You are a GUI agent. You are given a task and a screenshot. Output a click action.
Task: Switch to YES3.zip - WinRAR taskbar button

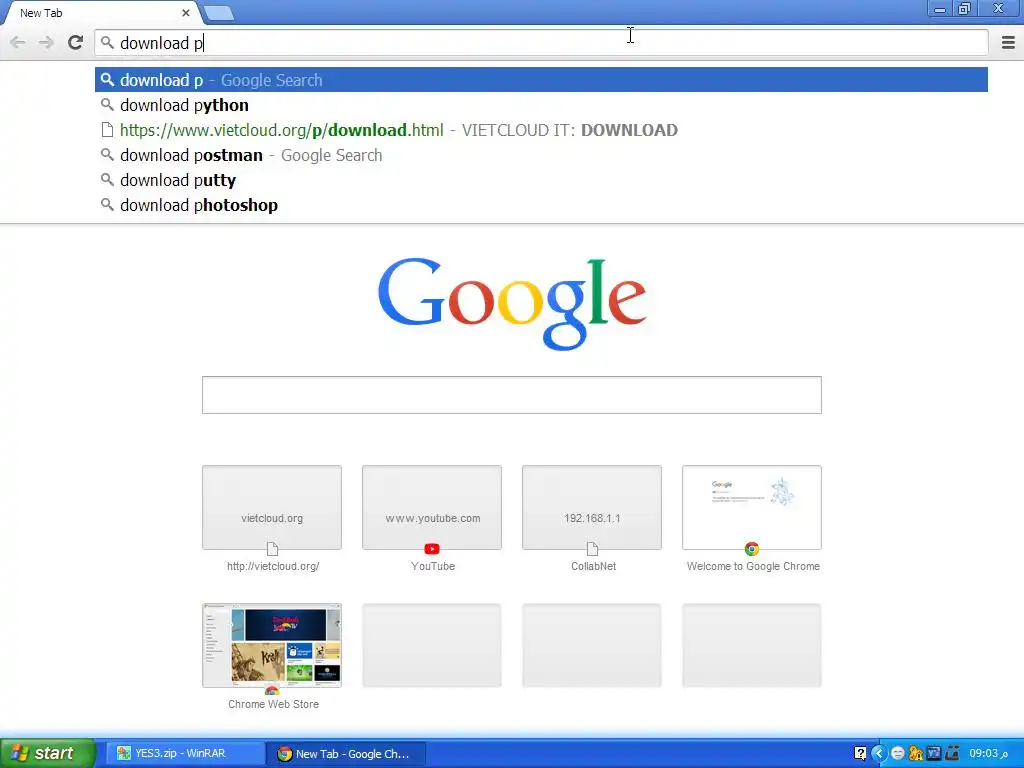click(184, 754)
